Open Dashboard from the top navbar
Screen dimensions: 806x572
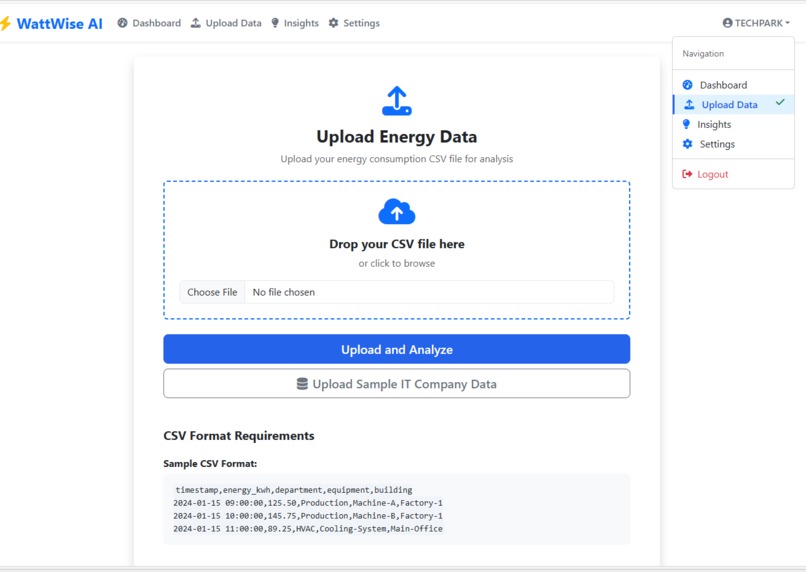[149, 23]
